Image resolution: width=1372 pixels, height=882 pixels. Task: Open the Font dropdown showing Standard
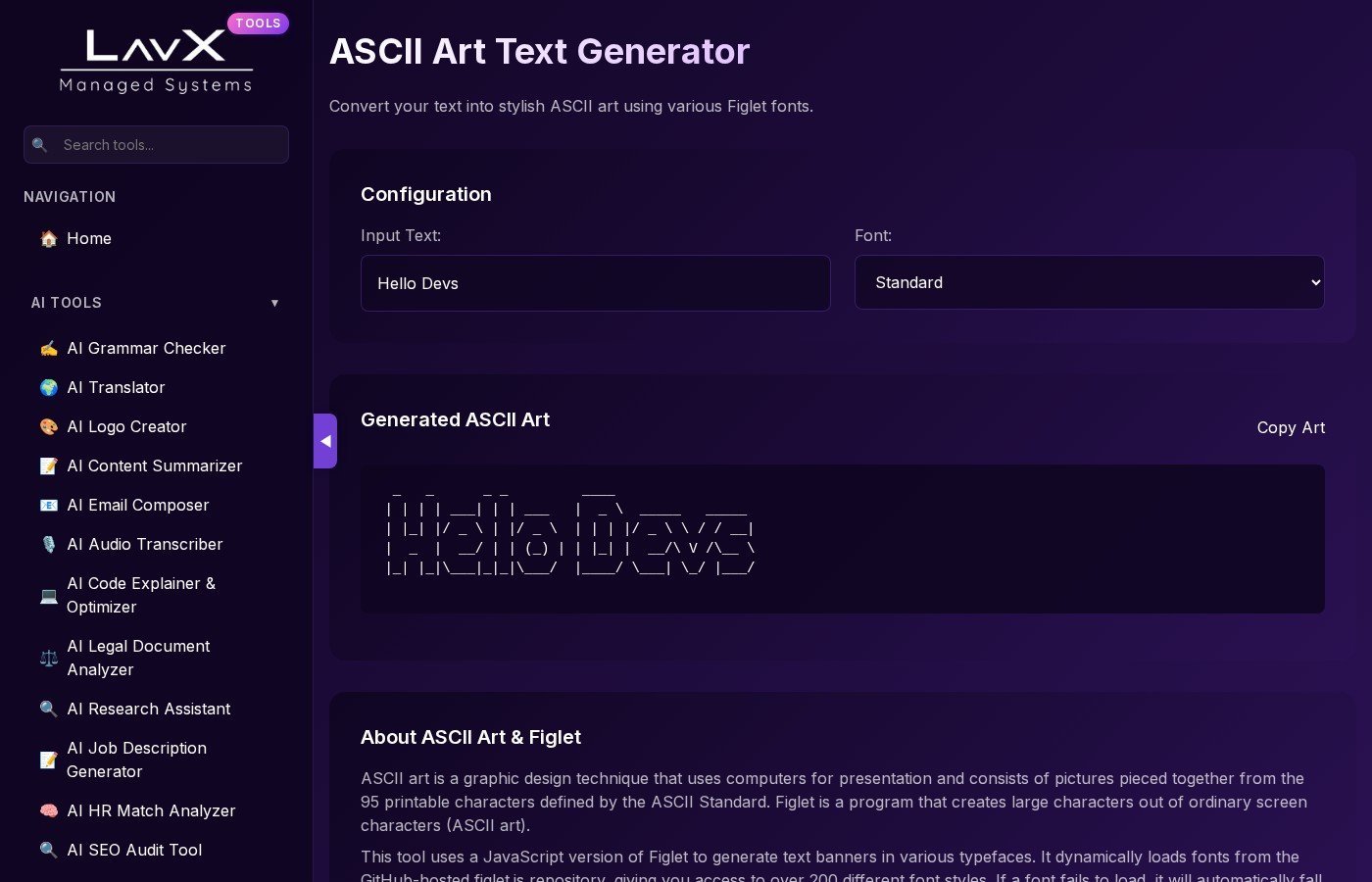[x=1090, y=282]
